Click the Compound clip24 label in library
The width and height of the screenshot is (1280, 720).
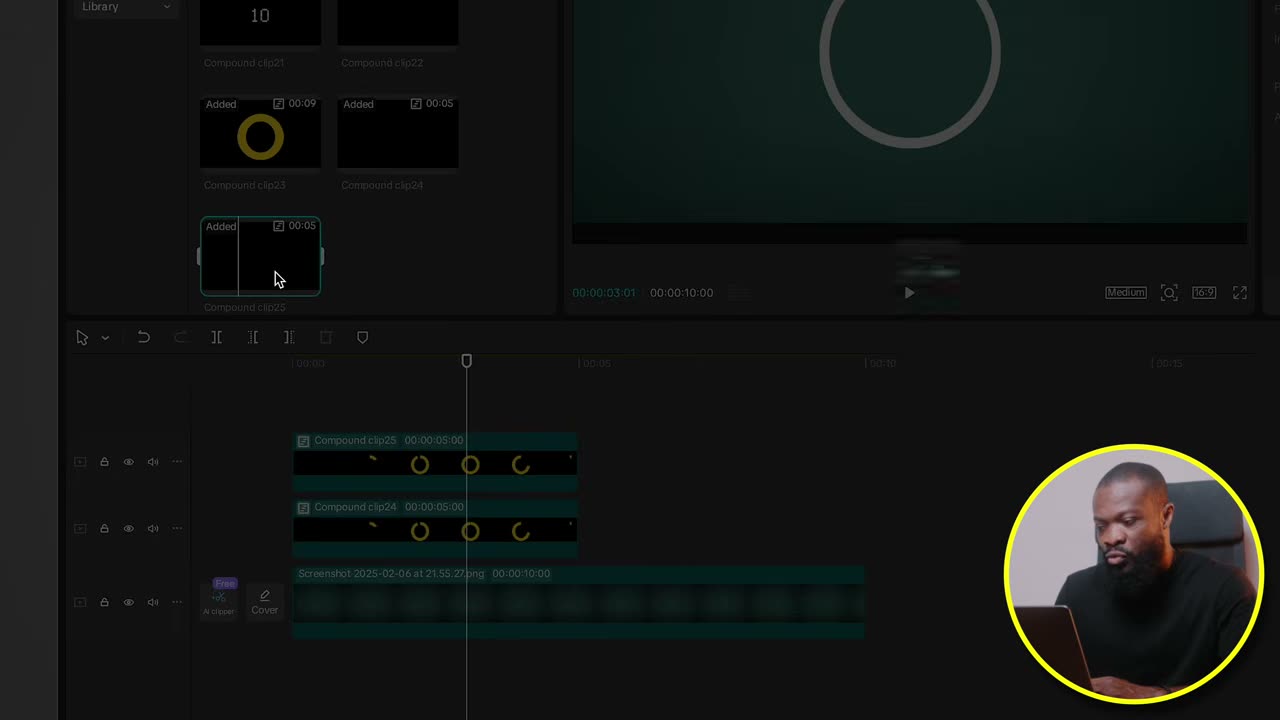click(x=382, y=185)
